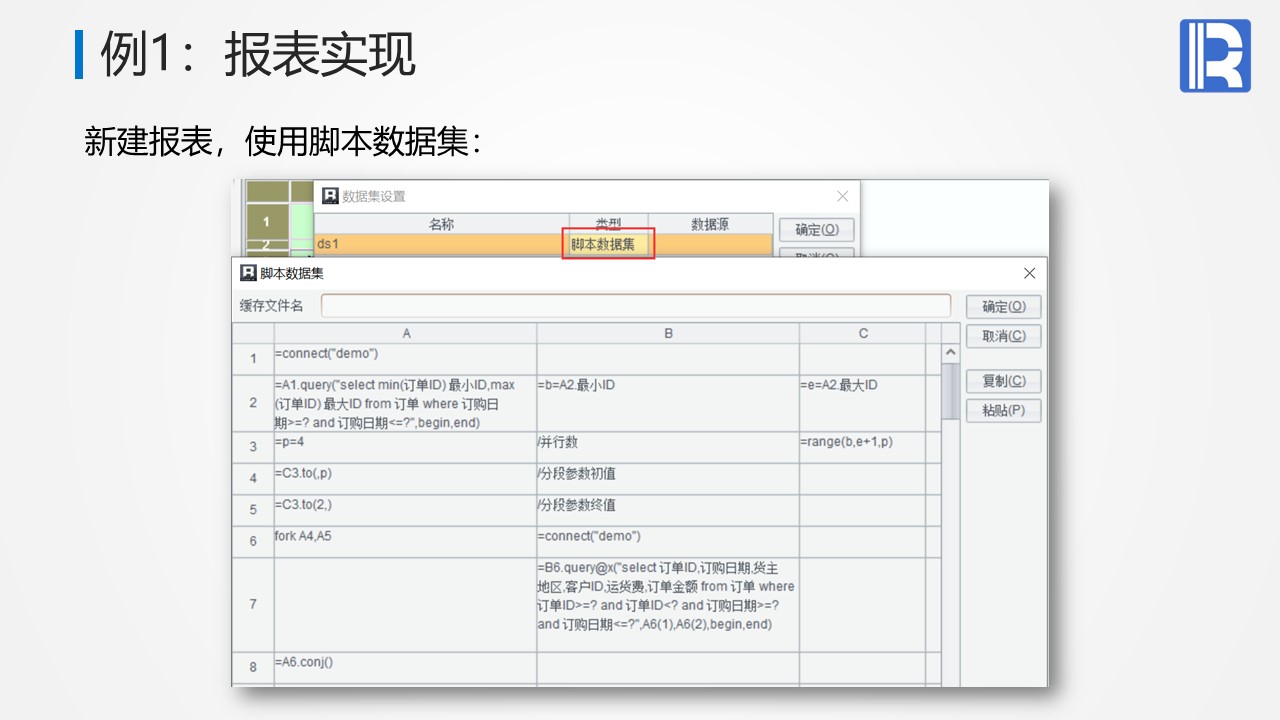
Task: Select row 6 header in script grid
Action: point(253,542)
